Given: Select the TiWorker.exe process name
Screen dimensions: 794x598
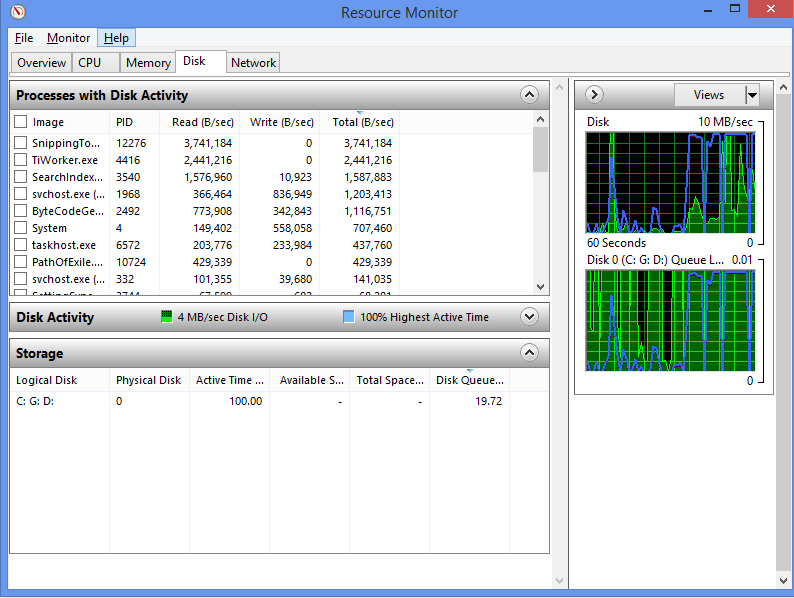Looking at the screenshot, I should (65, 160).
